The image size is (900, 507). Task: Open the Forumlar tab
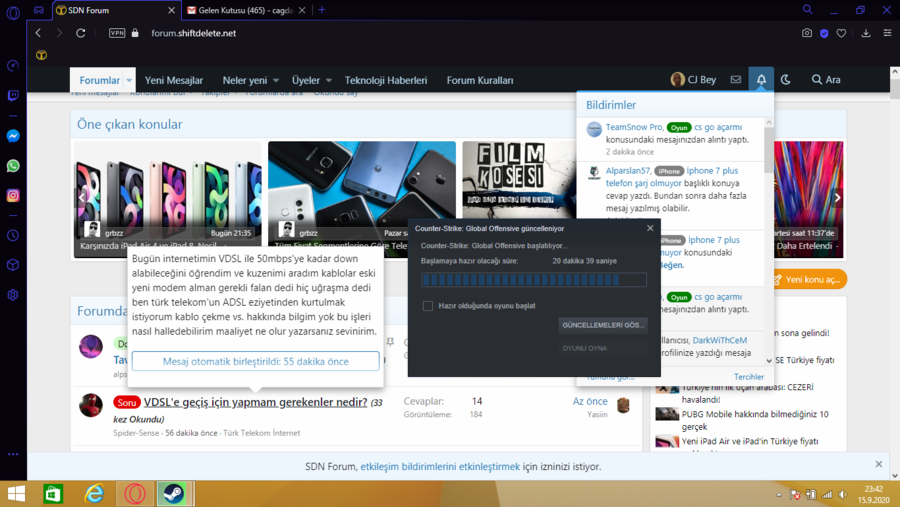(99, 80)
